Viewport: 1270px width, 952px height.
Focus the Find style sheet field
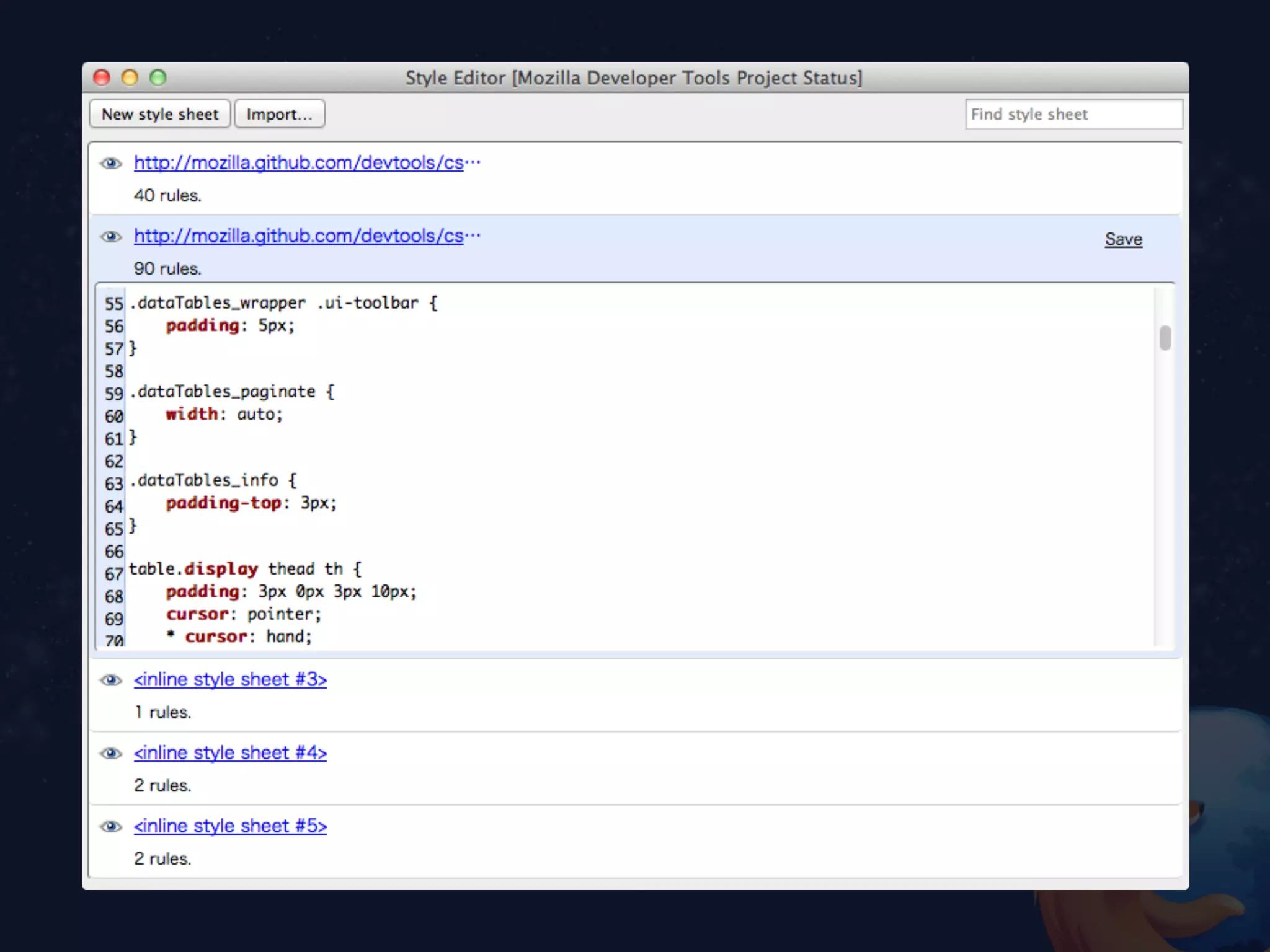pyautogui.click(x=1073, y=114)
